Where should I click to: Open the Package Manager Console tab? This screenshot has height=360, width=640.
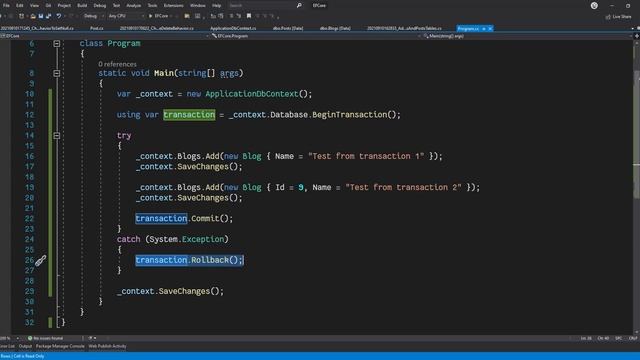pos(60,346)
